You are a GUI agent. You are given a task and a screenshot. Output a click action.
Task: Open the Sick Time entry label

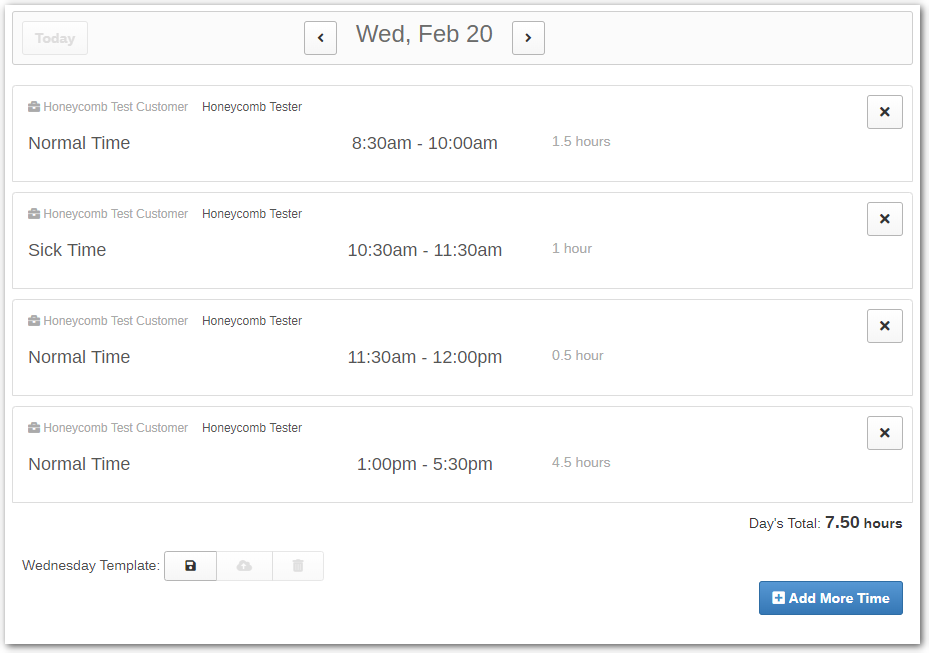(x=67, y=250)
